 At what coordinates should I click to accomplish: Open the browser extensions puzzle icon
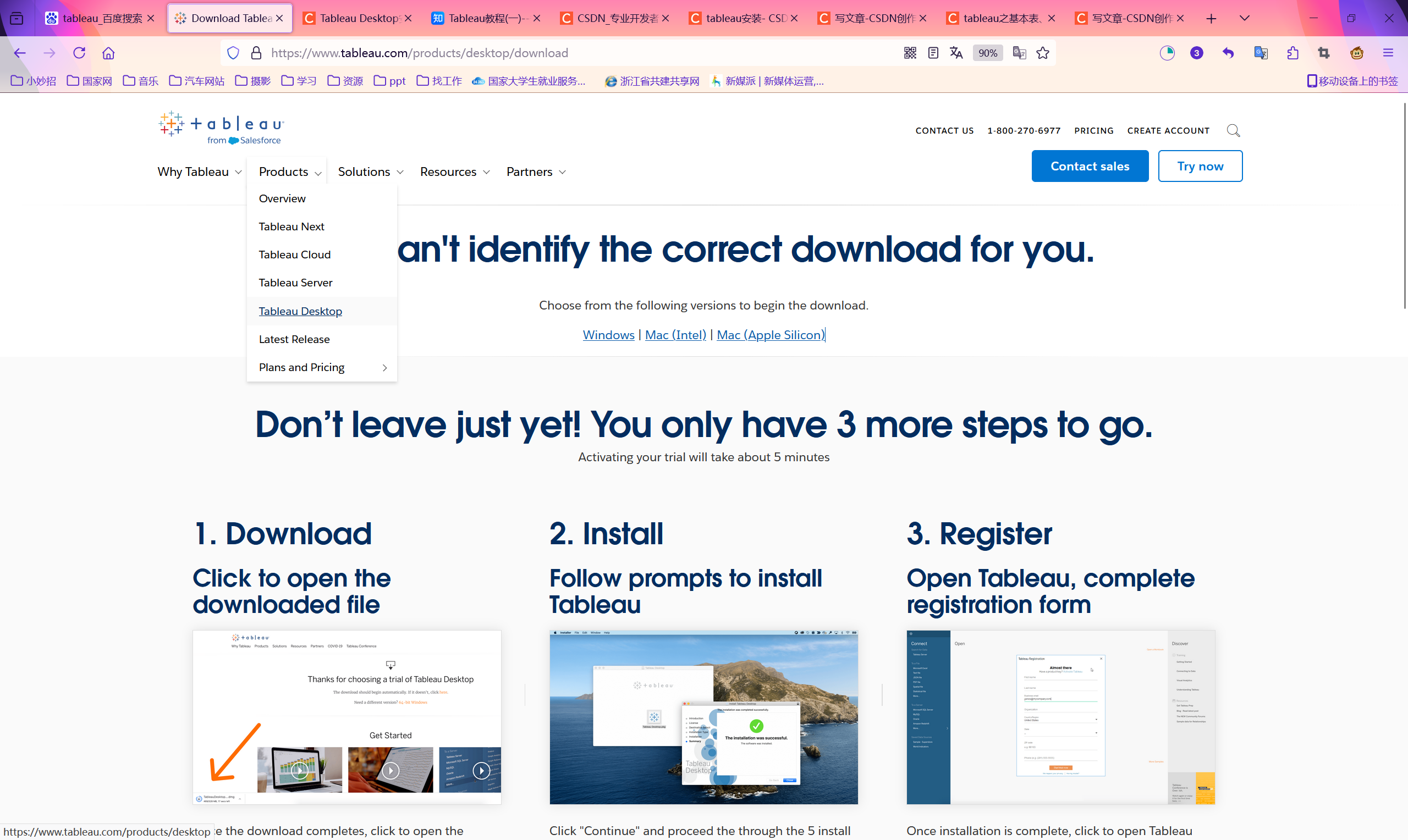click(x=1292, y=53)
